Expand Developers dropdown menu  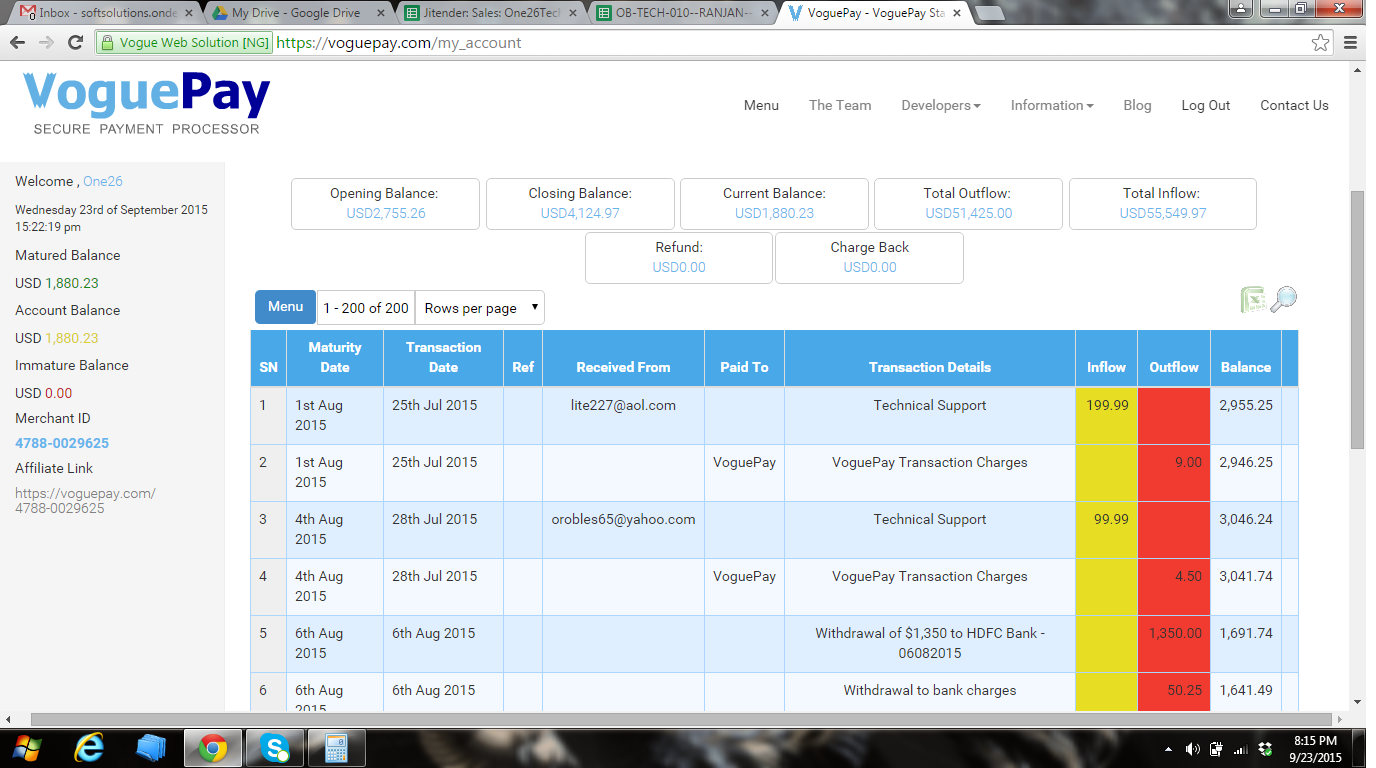[x=941, y=105]
